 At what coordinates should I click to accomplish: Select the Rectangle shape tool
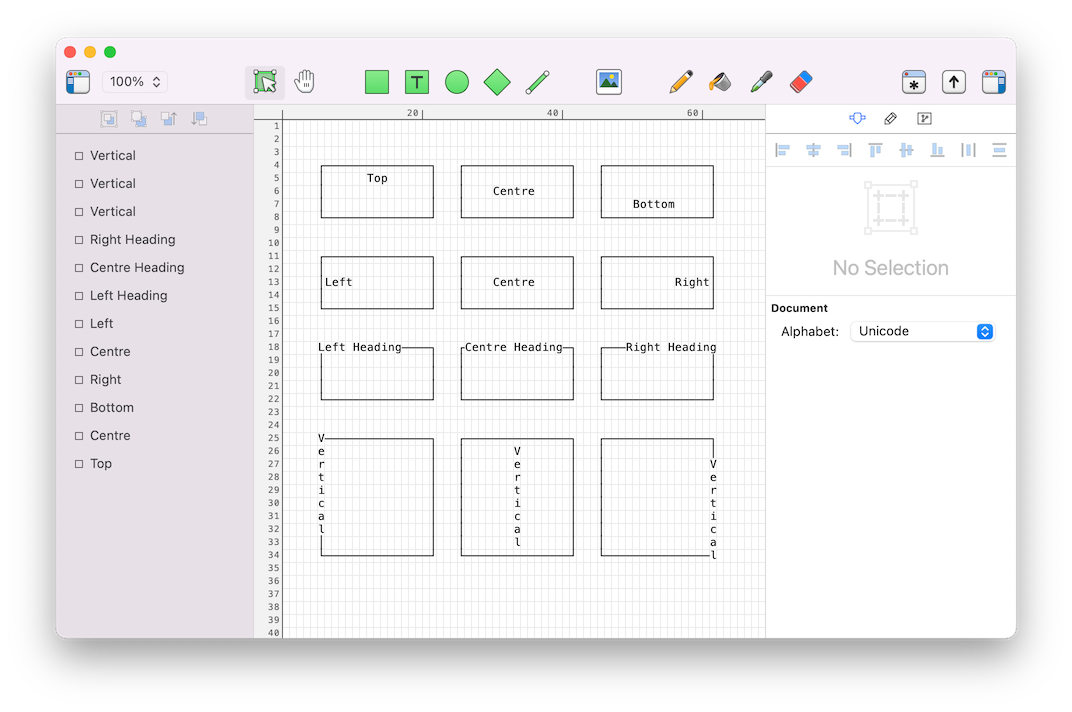tap(377, 82)
